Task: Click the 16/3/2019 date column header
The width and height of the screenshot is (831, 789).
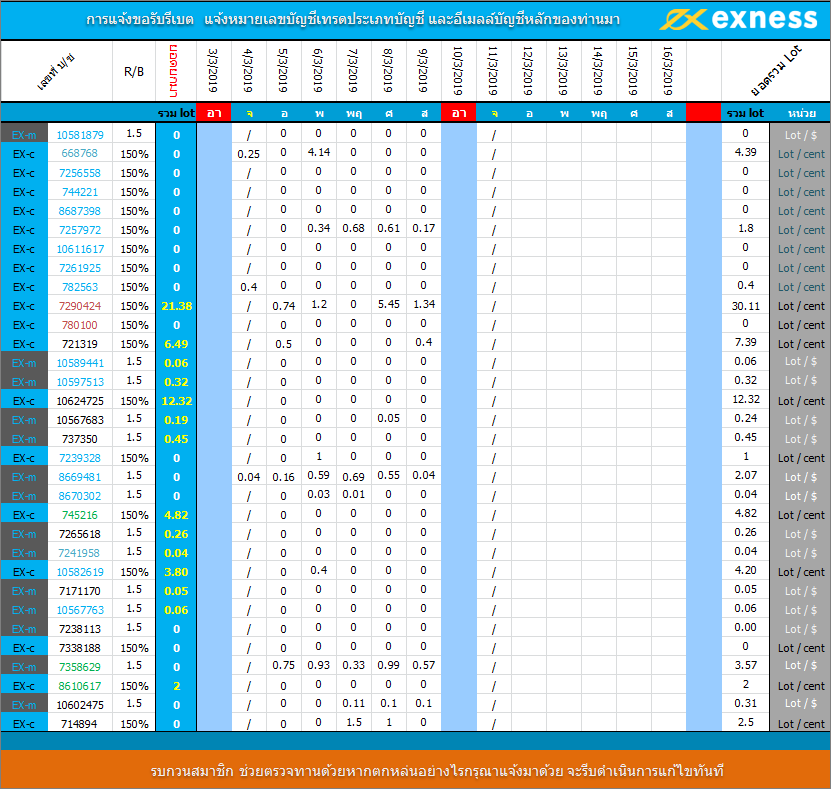Action: point(668,71)
